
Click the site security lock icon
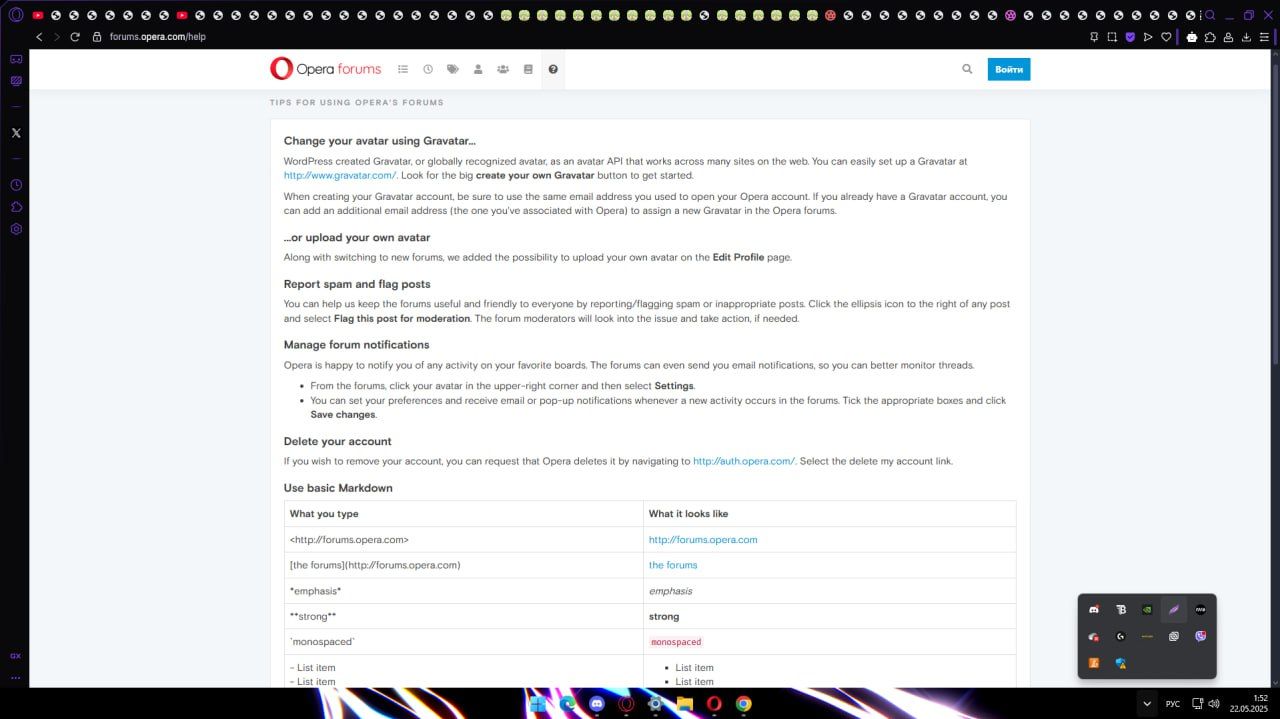point(97,37)
